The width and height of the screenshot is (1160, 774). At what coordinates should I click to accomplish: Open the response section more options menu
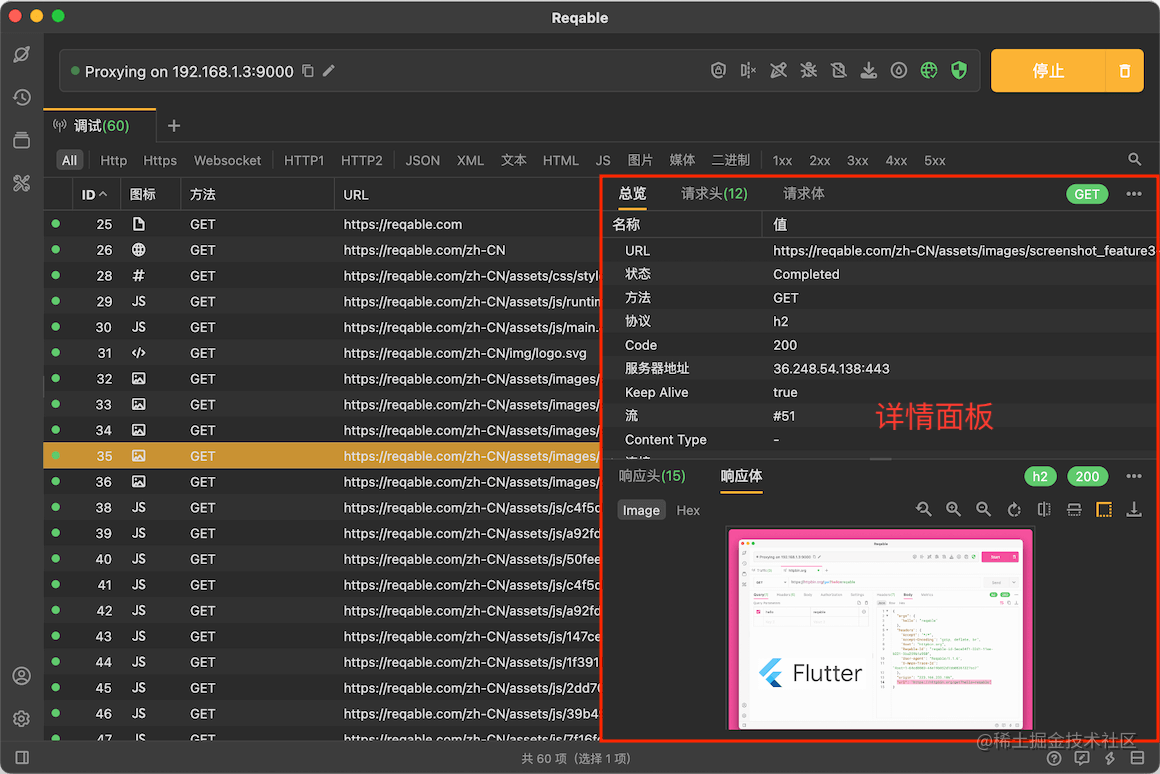point(1134,476)
